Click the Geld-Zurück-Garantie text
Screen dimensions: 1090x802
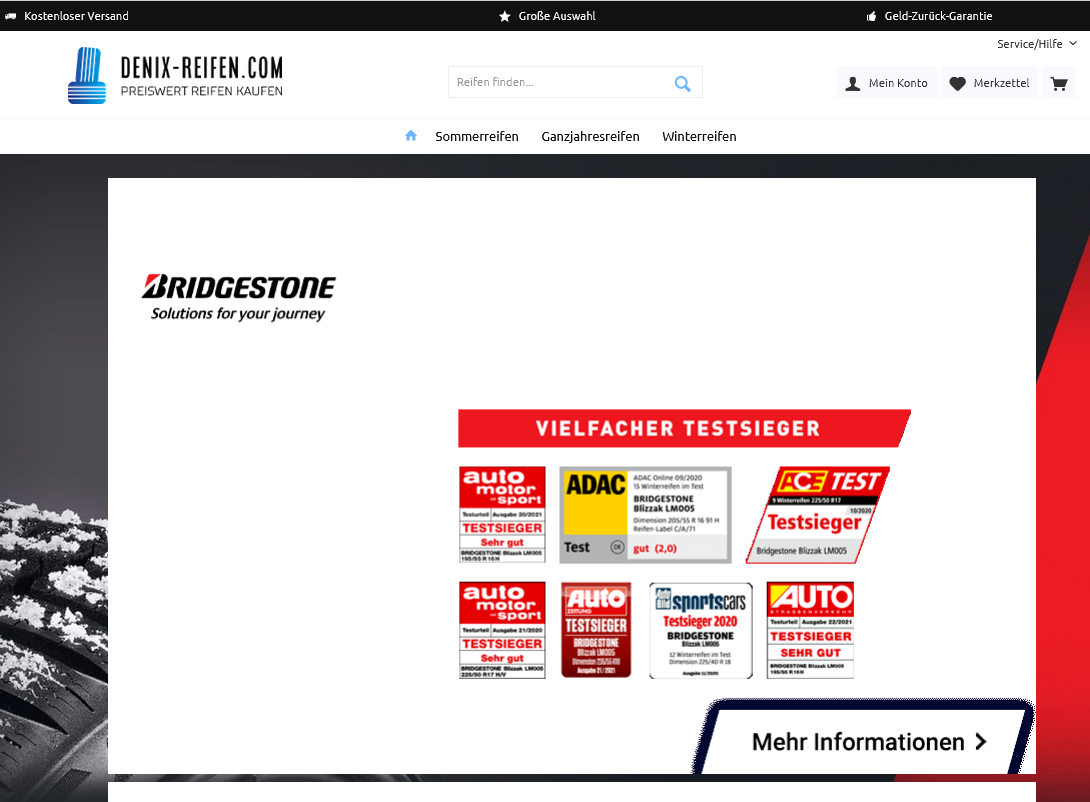(x=938, y=16)
